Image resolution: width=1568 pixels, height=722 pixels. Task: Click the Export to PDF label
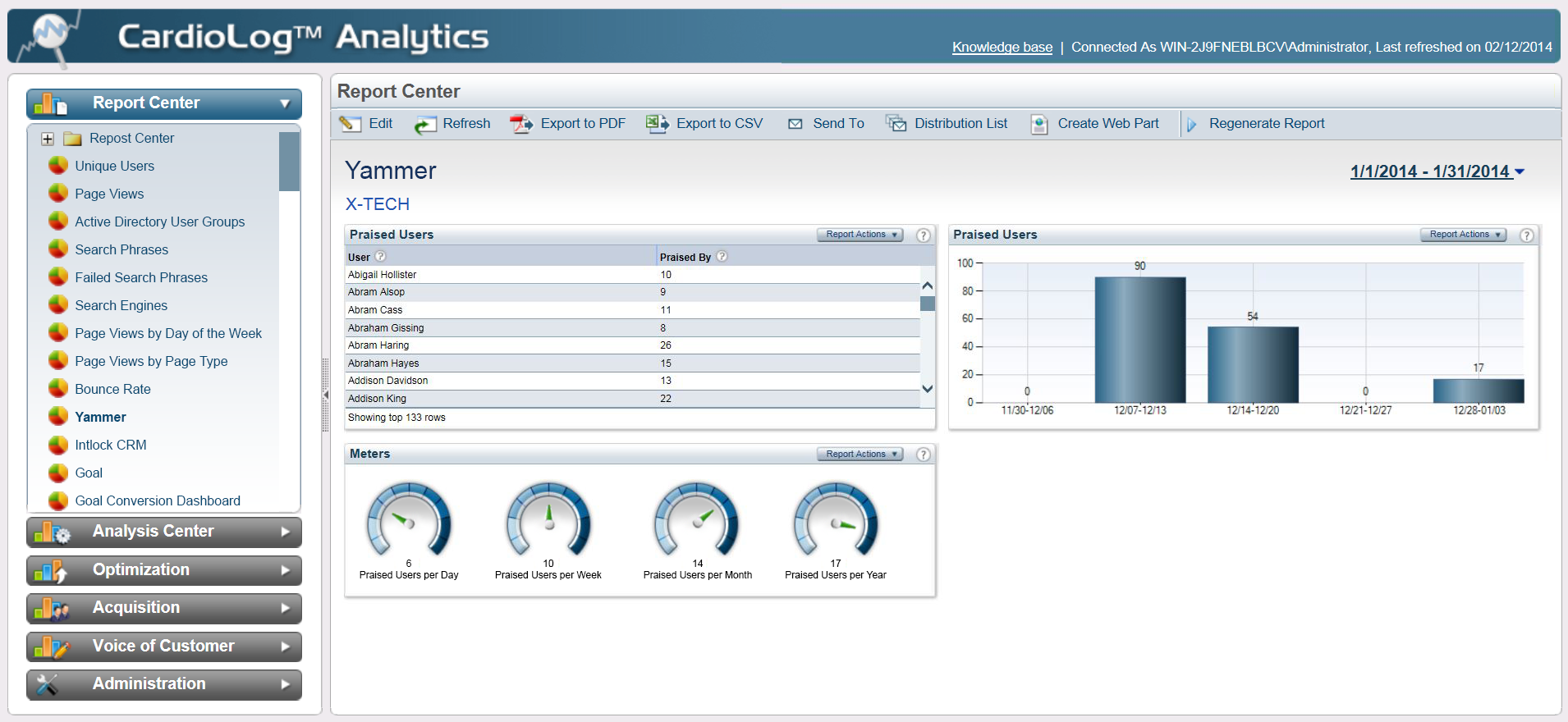[583, 123]
